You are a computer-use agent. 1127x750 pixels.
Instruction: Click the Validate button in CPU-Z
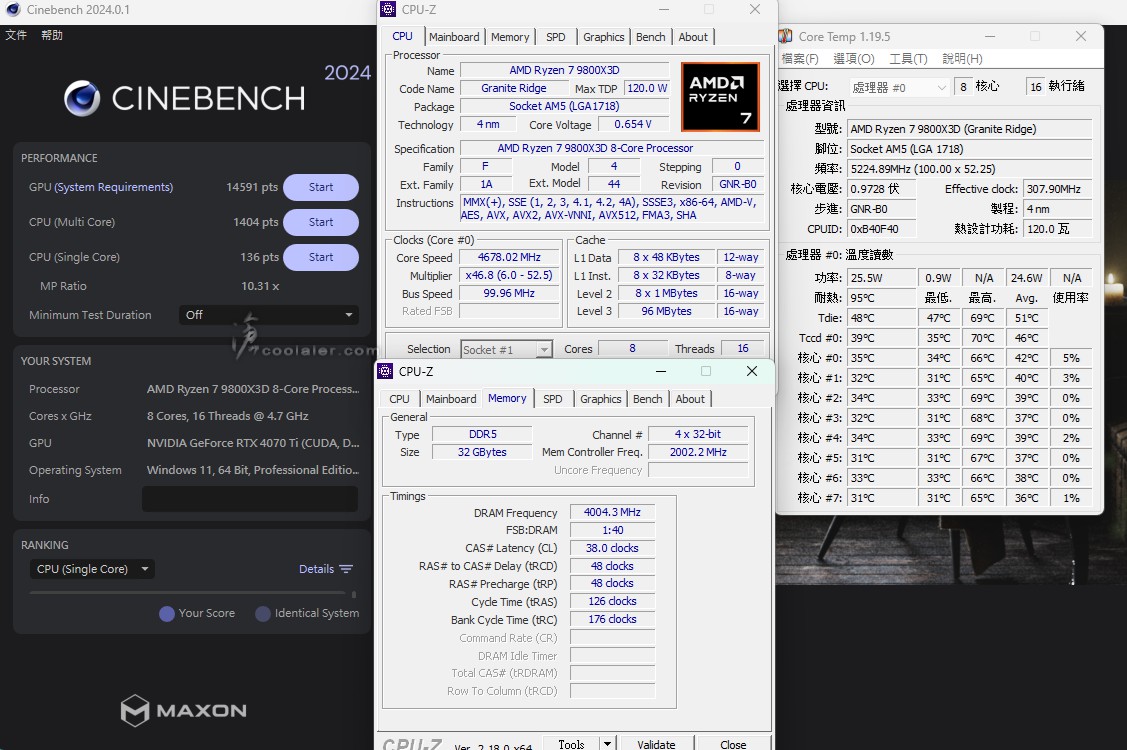pos(656,744)
